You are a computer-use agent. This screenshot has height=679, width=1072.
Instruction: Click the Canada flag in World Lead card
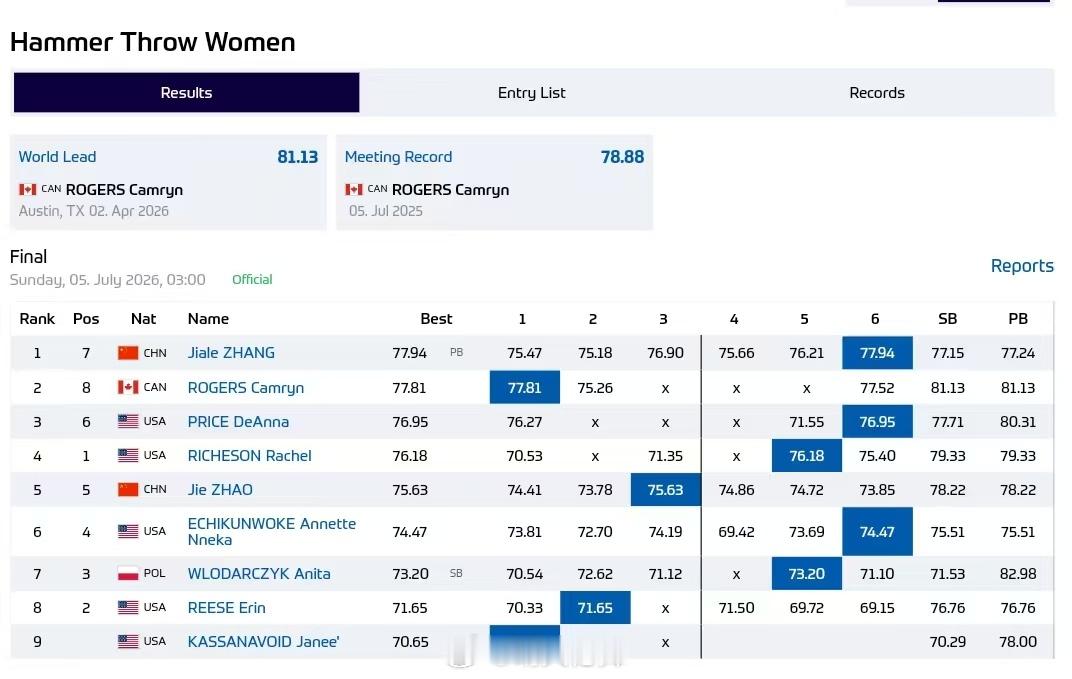click(x=27, y=189)
